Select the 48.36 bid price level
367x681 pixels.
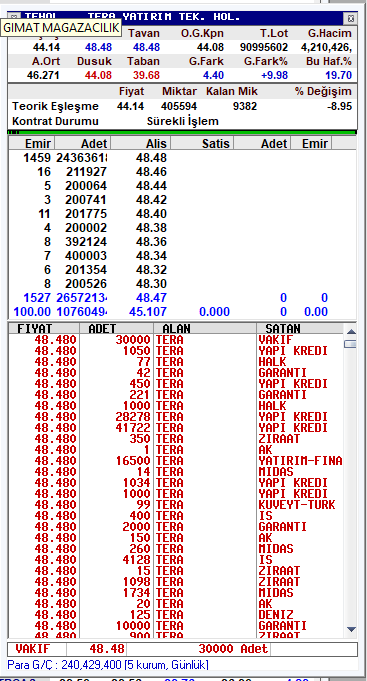click(x=151, y=241)
